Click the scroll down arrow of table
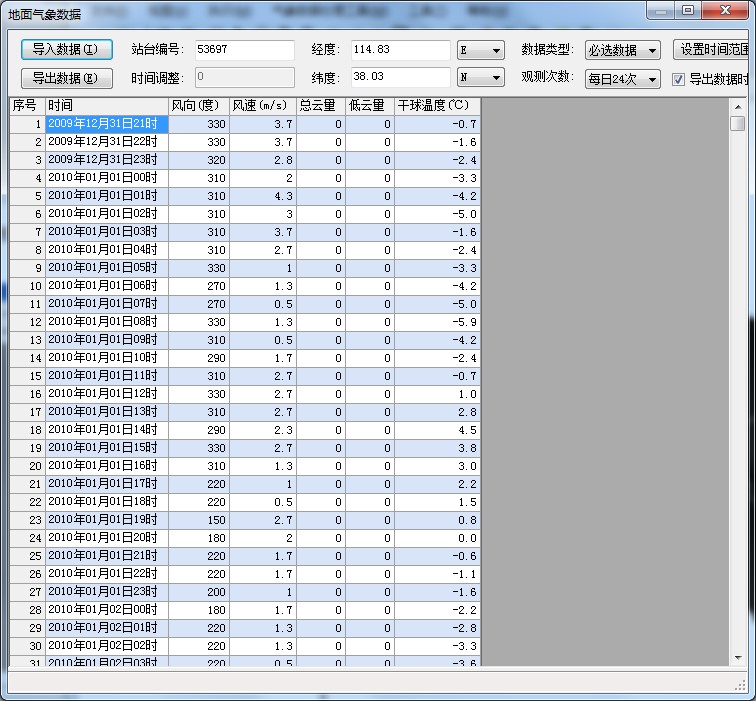This screenshot has width=756, height=701. (738, 657)
